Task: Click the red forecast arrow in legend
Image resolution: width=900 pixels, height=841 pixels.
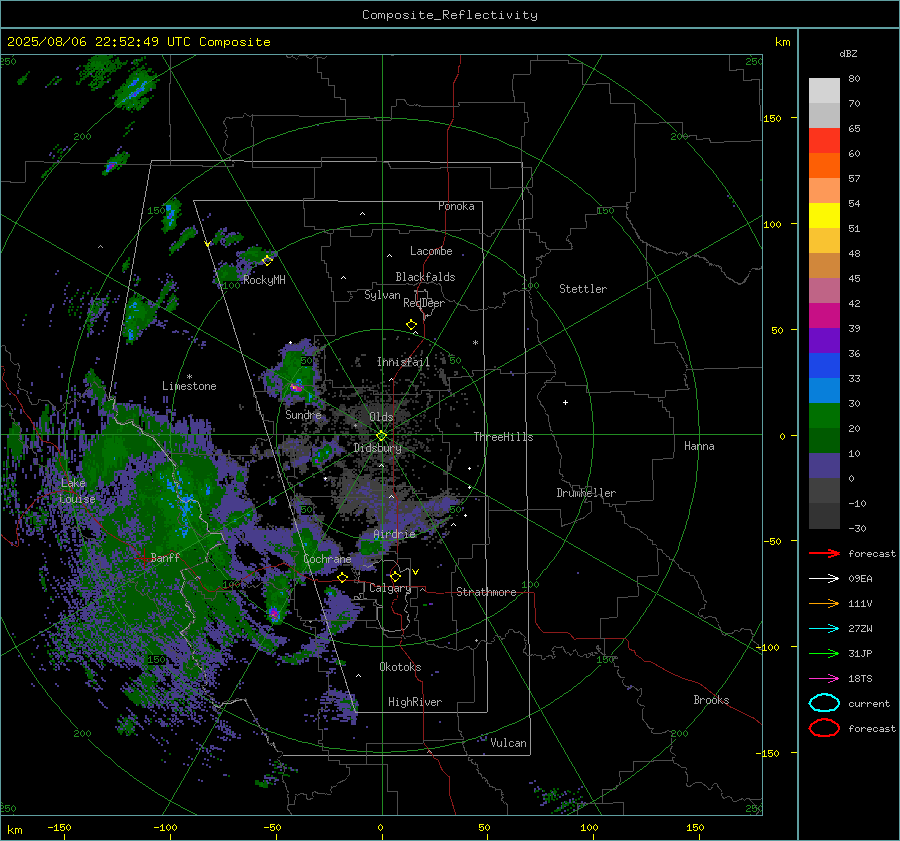Action: pos(824,553)
